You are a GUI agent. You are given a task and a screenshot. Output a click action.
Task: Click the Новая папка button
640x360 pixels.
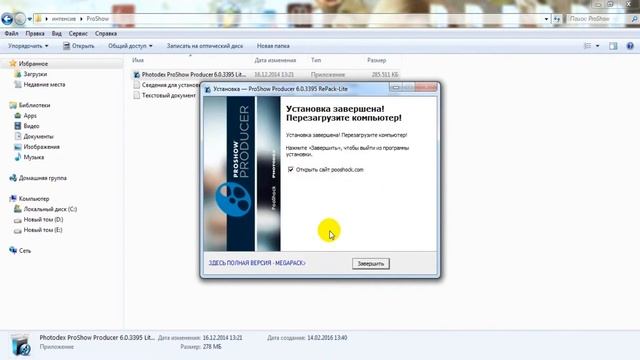coord(273,46)
